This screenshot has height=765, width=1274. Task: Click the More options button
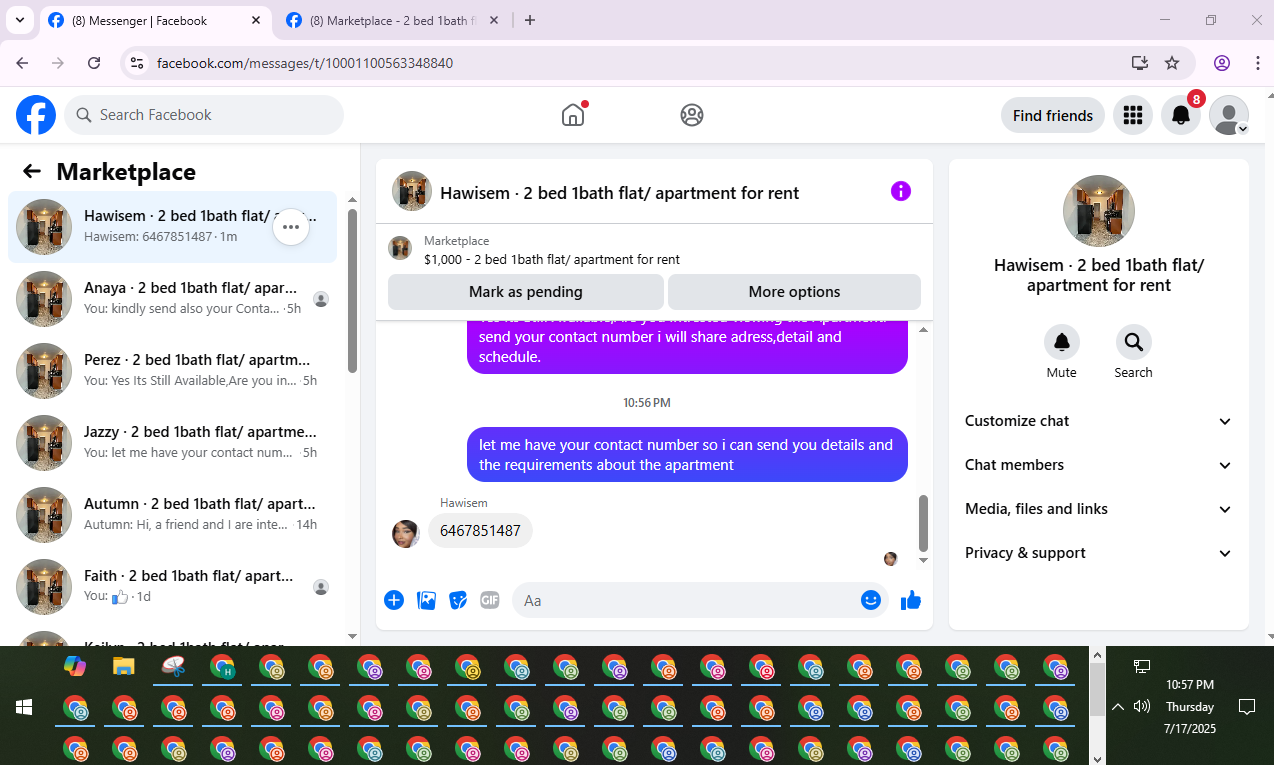tap(794, 292)
